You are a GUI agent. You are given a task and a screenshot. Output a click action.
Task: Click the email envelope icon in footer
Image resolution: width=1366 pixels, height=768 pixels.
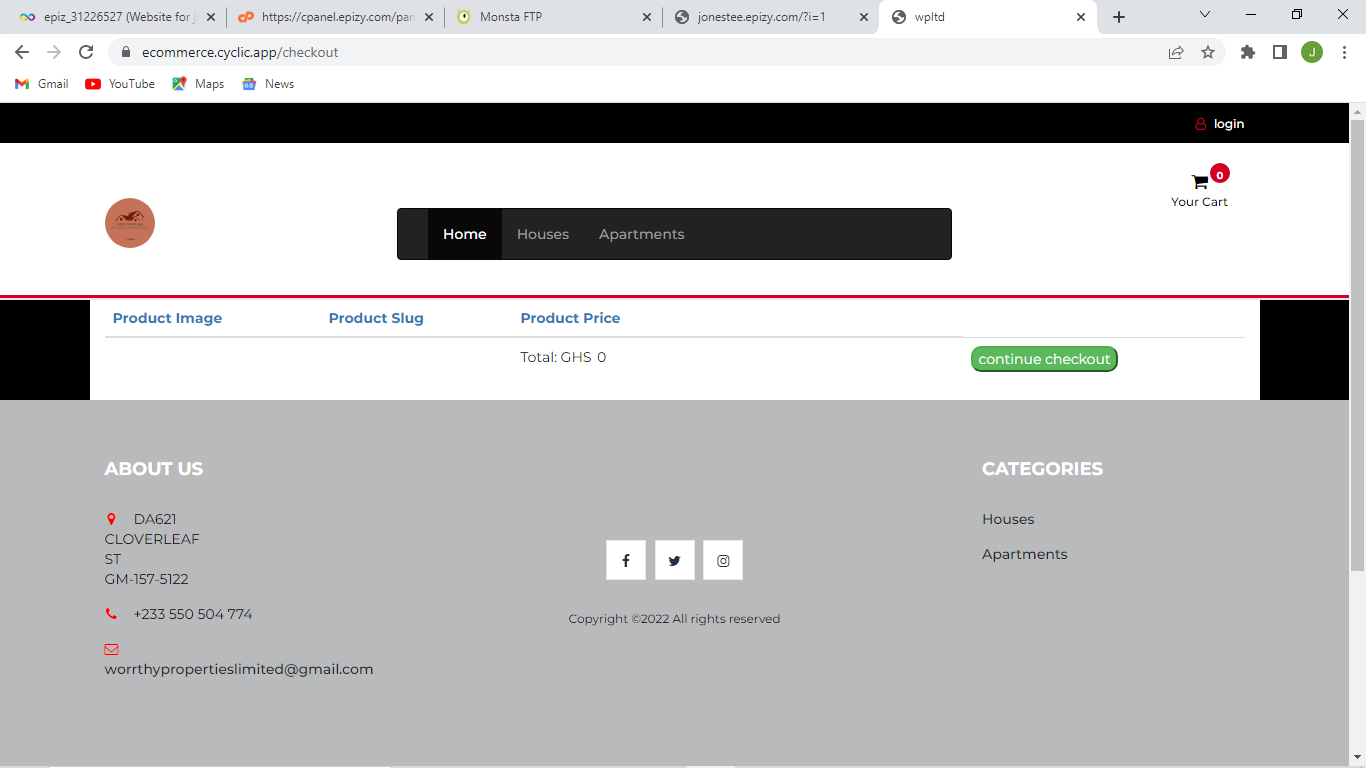click(111, 649)
